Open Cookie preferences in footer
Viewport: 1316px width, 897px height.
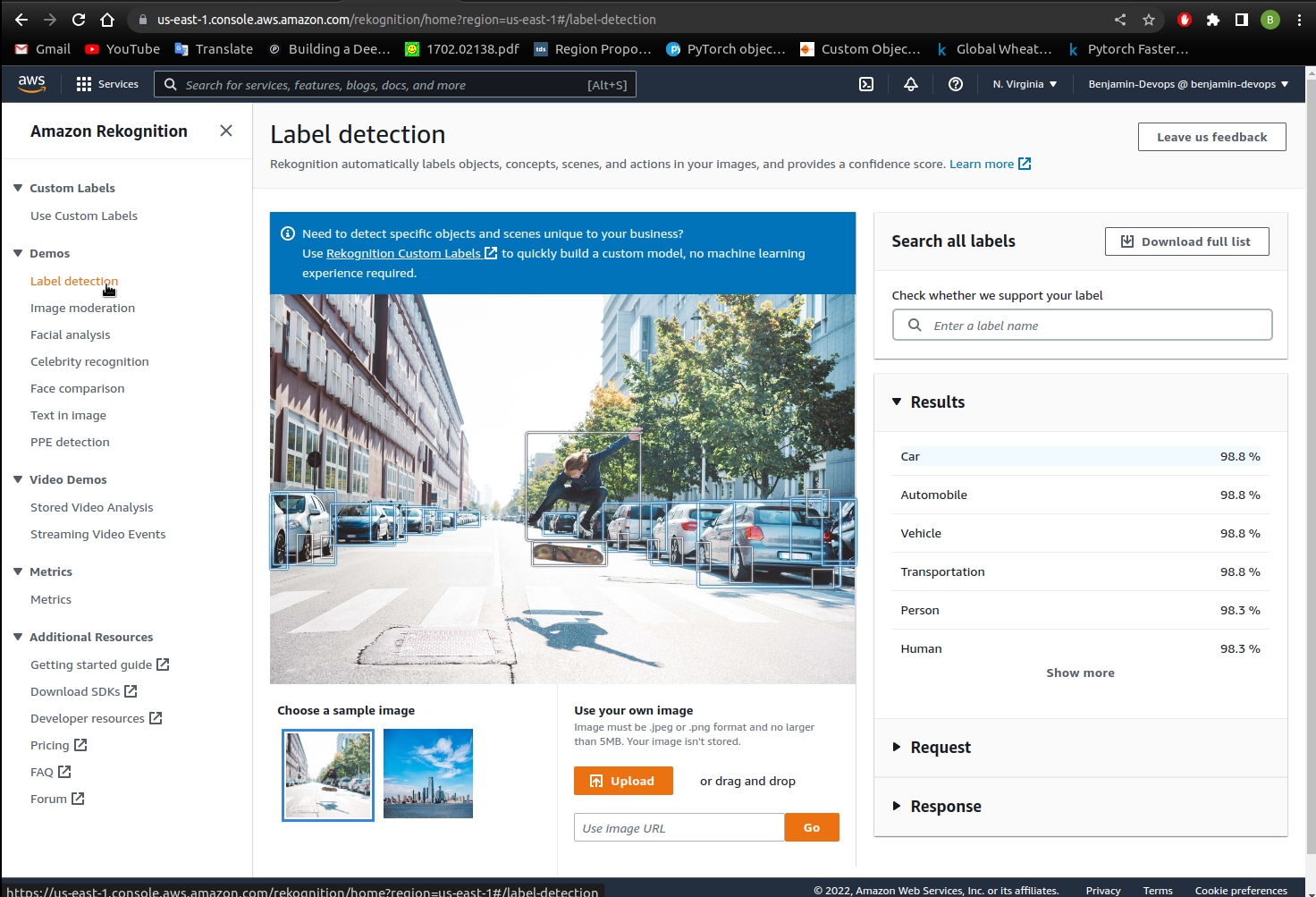[1241, 890]
